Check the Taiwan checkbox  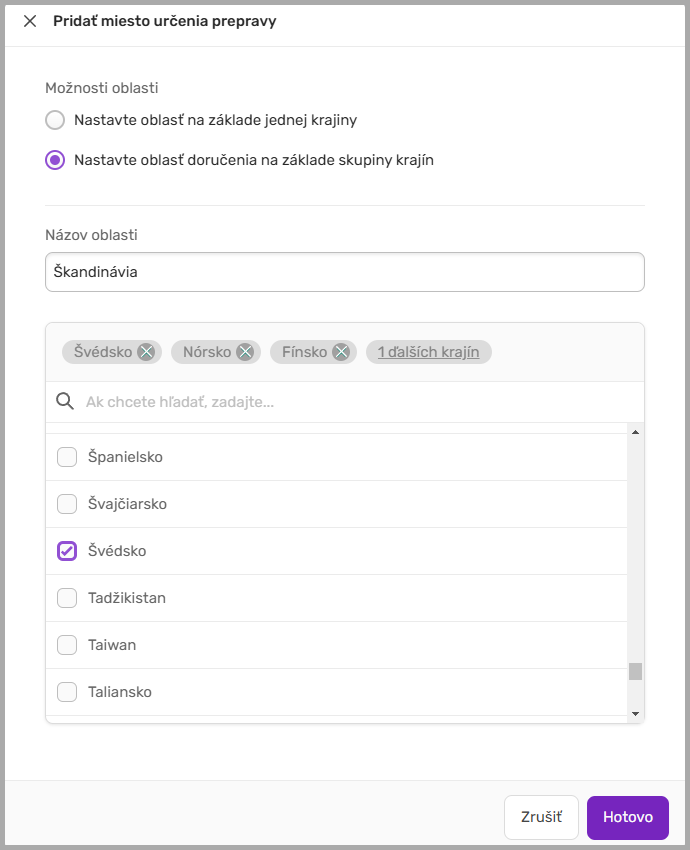coord(67,645)
